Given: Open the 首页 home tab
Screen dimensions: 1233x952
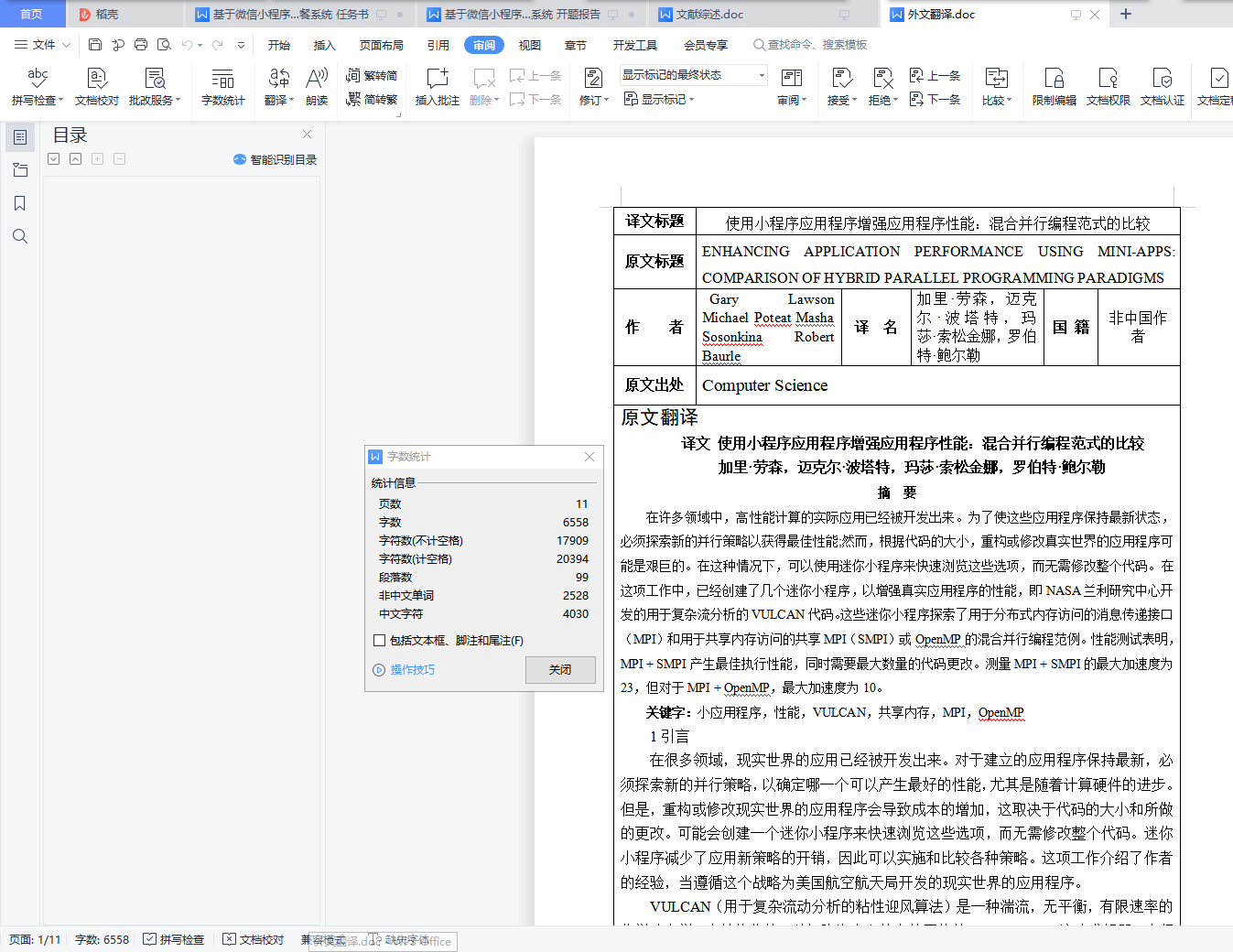Looking at the screenshot, I should [x=32, y=14].
